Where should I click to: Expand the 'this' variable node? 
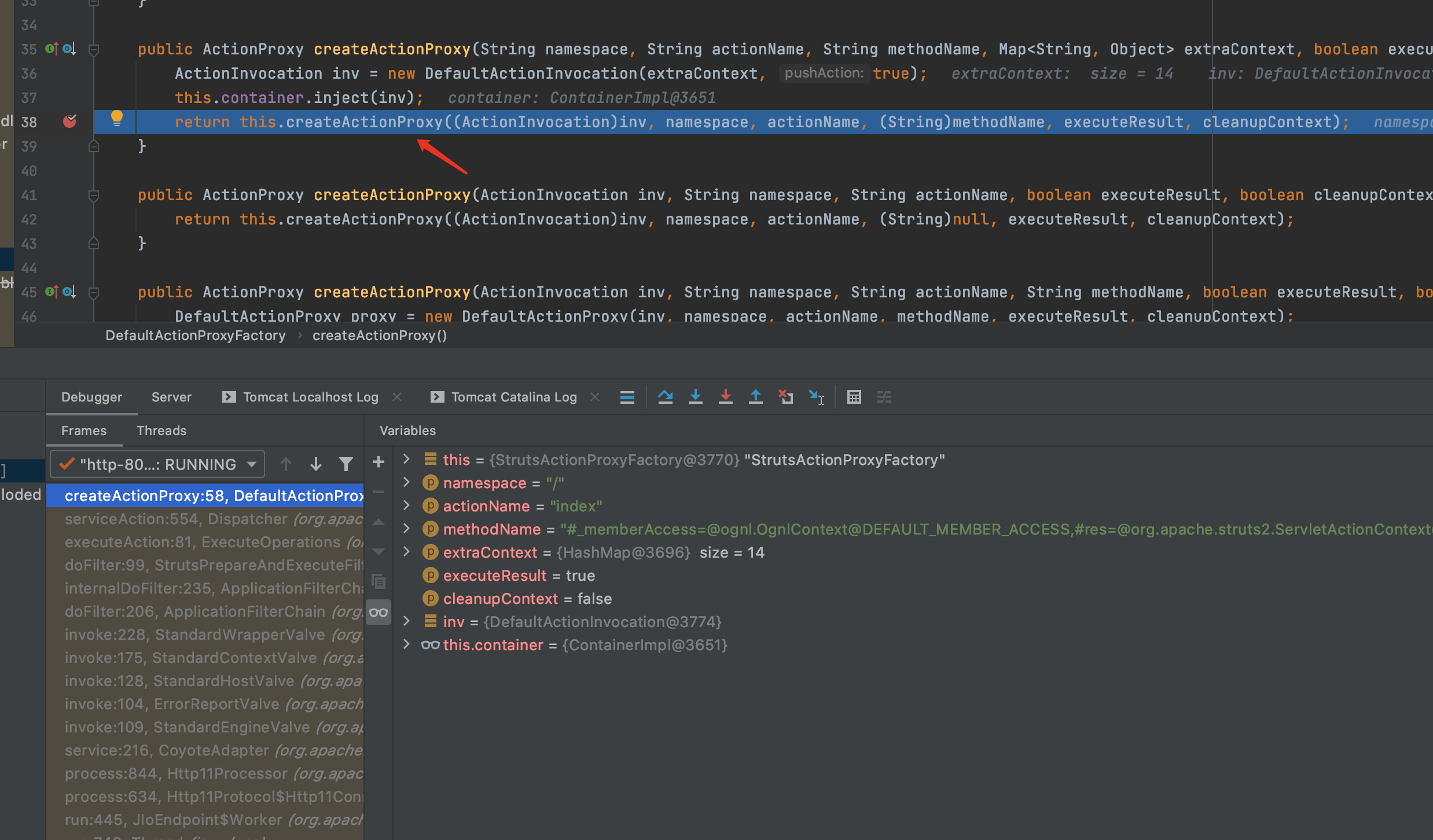point(406,459)
